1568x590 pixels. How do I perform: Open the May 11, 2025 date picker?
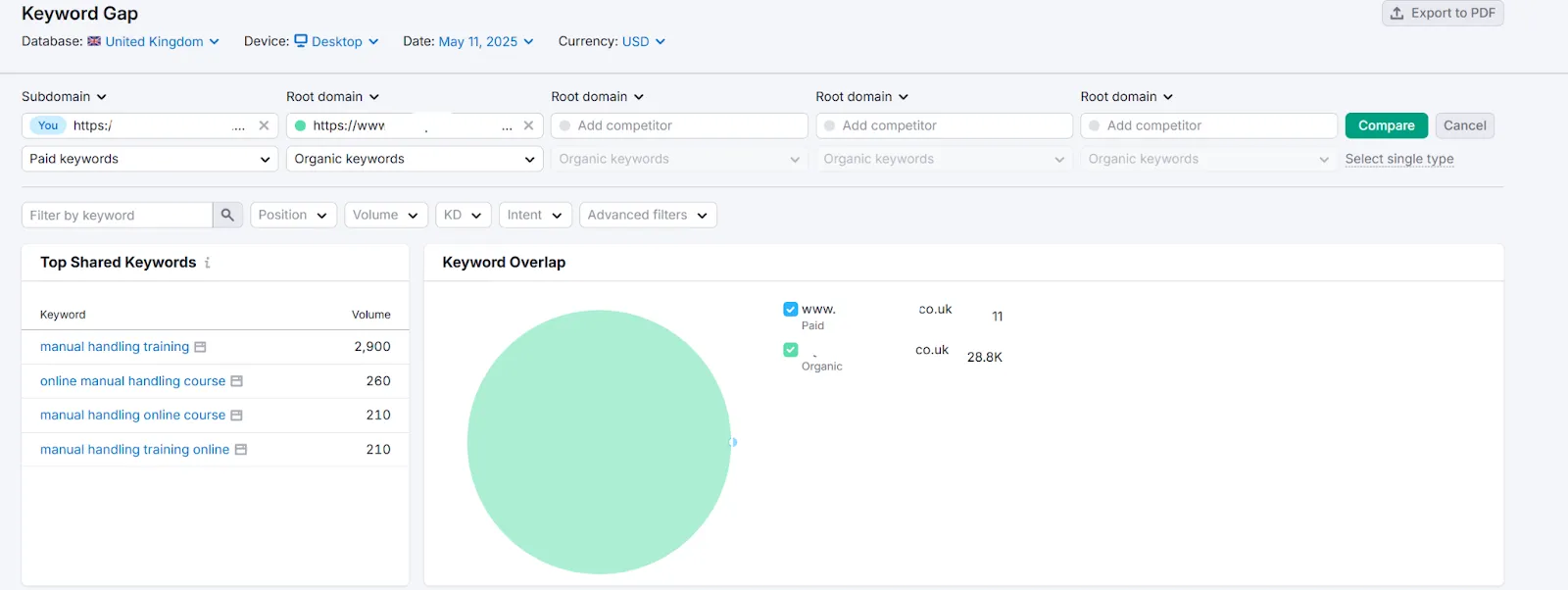point(486,41)
